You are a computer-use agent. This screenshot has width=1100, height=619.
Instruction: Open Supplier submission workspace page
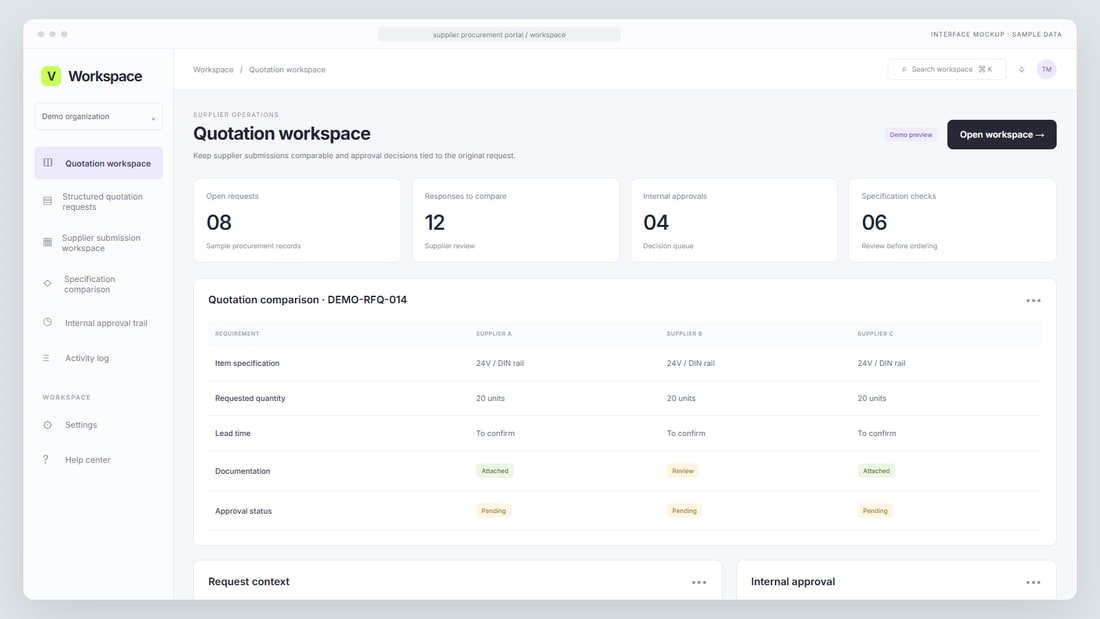pyautogui.click(x=98, y=243)
